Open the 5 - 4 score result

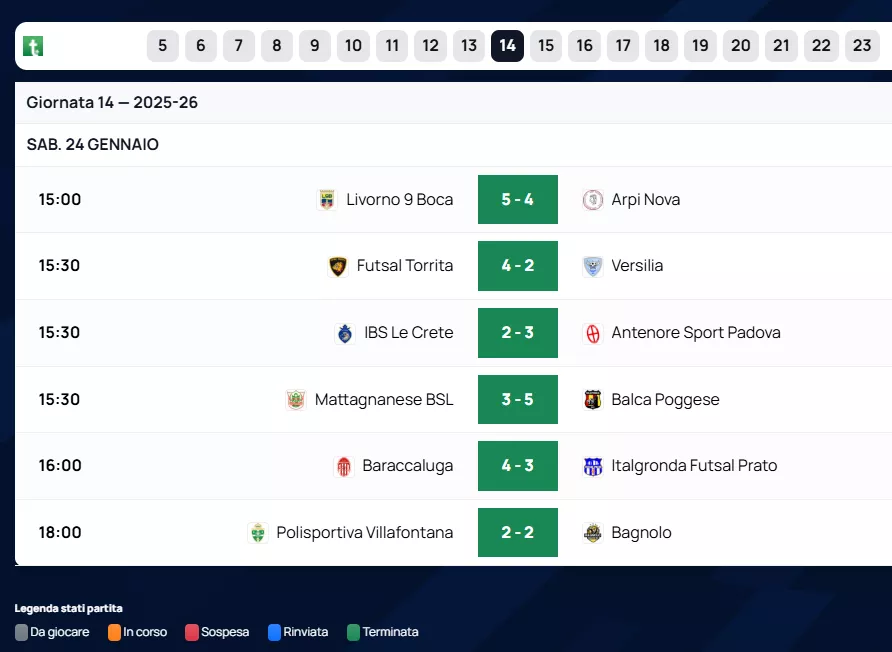click(x=518, y=200)
